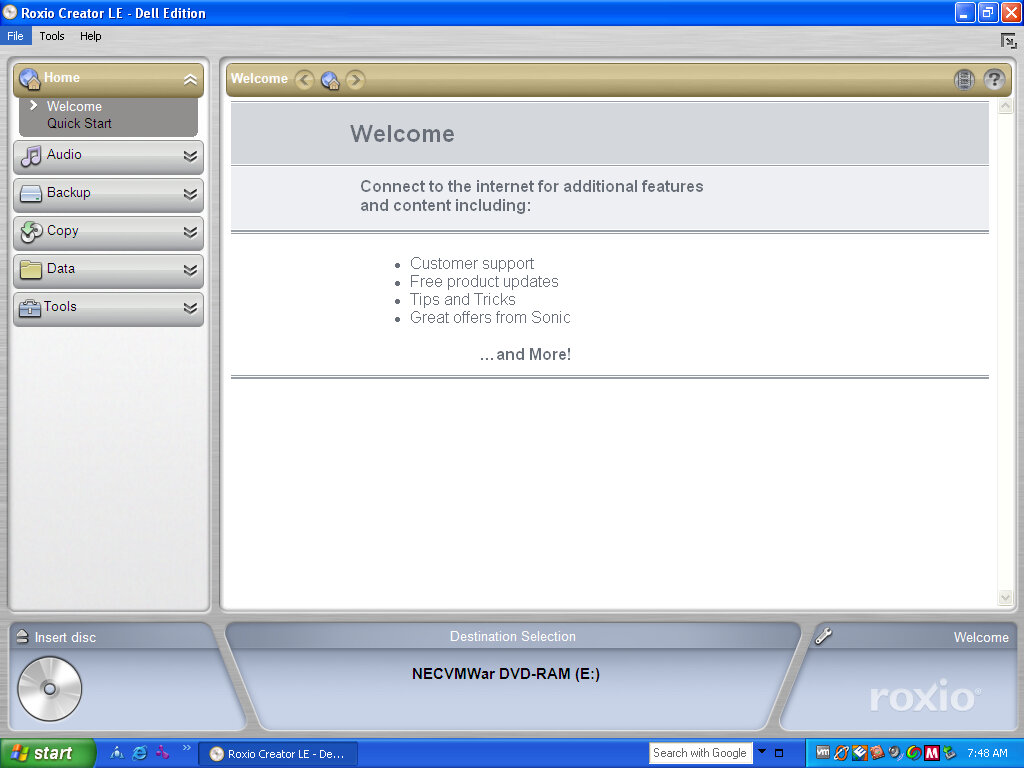Open the File menu
The width and height of the screenshot is (1024, 768).
(x=15, y=36)
